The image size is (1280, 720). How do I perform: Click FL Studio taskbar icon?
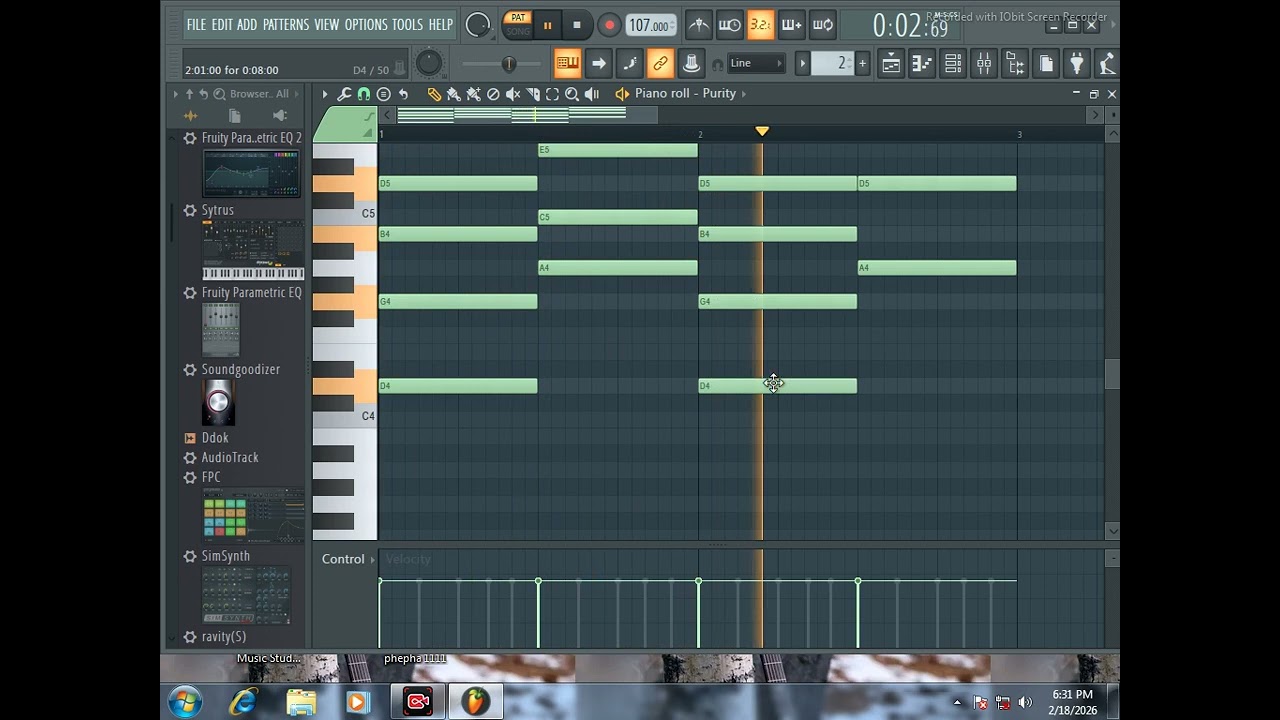pyautogui.click(x=476, y=702)
